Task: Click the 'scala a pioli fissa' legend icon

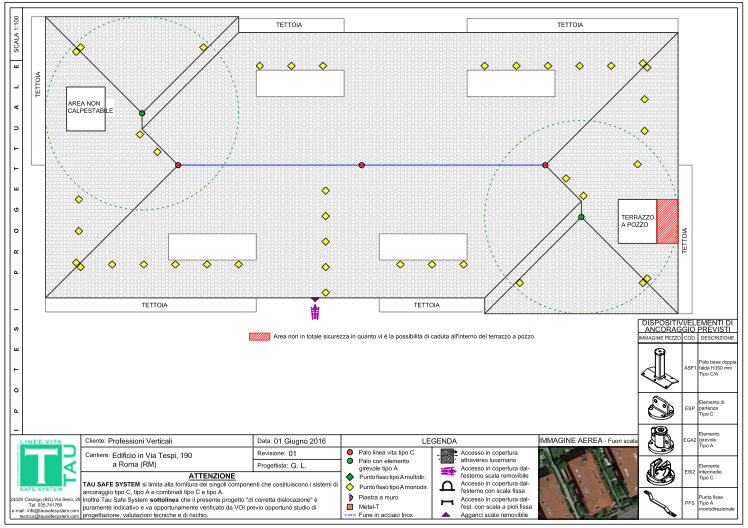Action: [x=447, y=502]
